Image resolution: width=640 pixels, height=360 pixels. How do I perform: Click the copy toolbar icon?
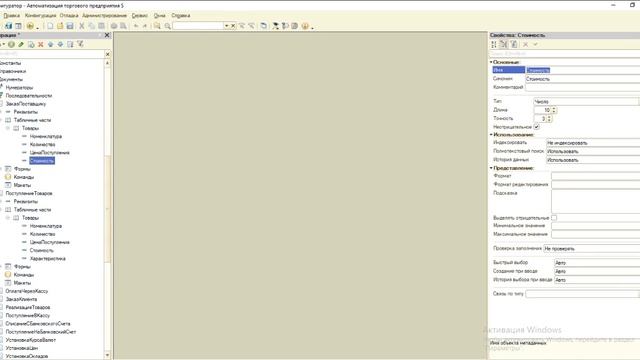pyautogui.click(x=91, y=26)
